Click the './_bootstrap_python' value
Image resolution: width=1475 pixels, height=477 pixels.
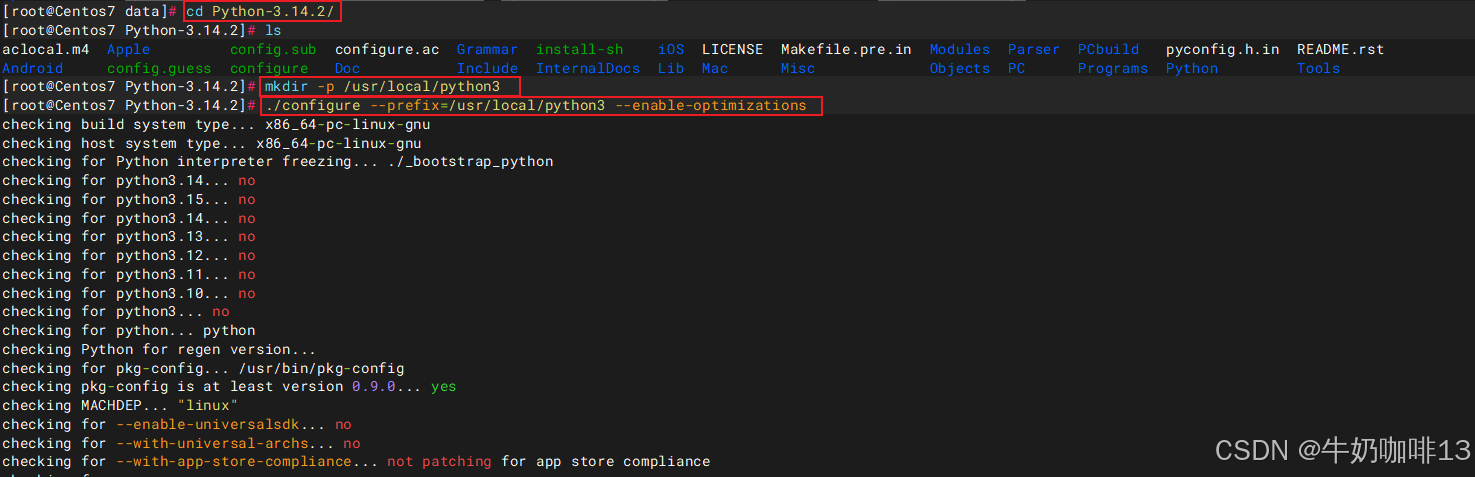pos(471,161)
